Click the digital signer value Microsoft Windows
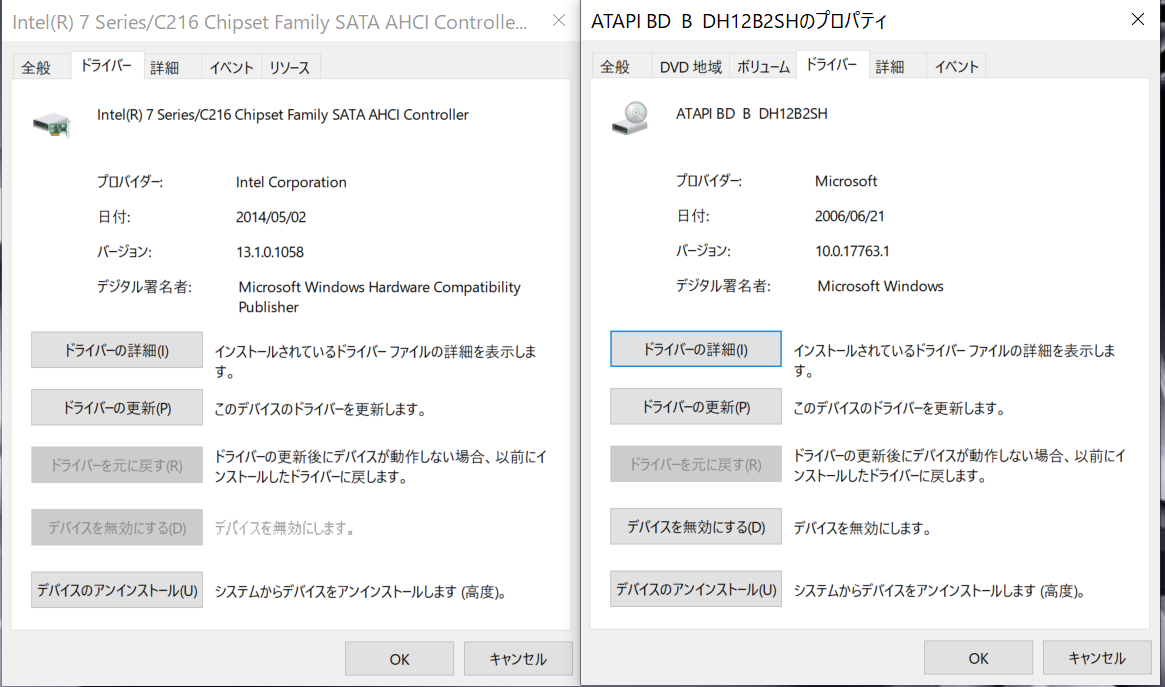 880,286
